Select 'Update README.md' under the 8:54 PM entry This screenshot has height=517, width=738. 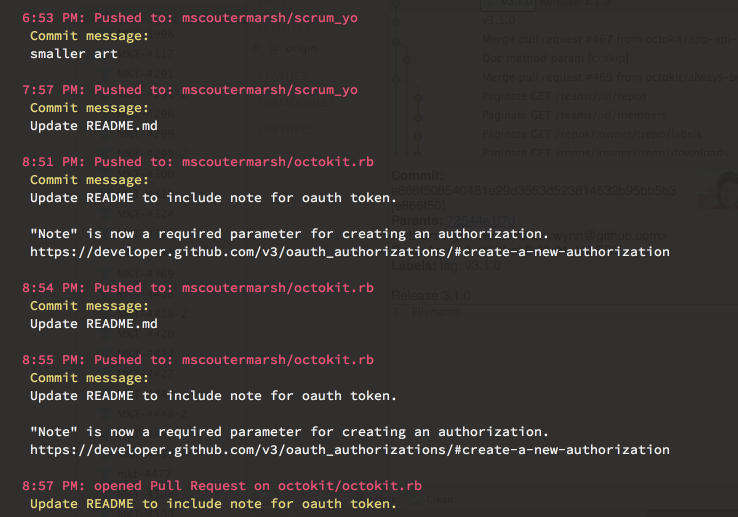coord(94,324)
